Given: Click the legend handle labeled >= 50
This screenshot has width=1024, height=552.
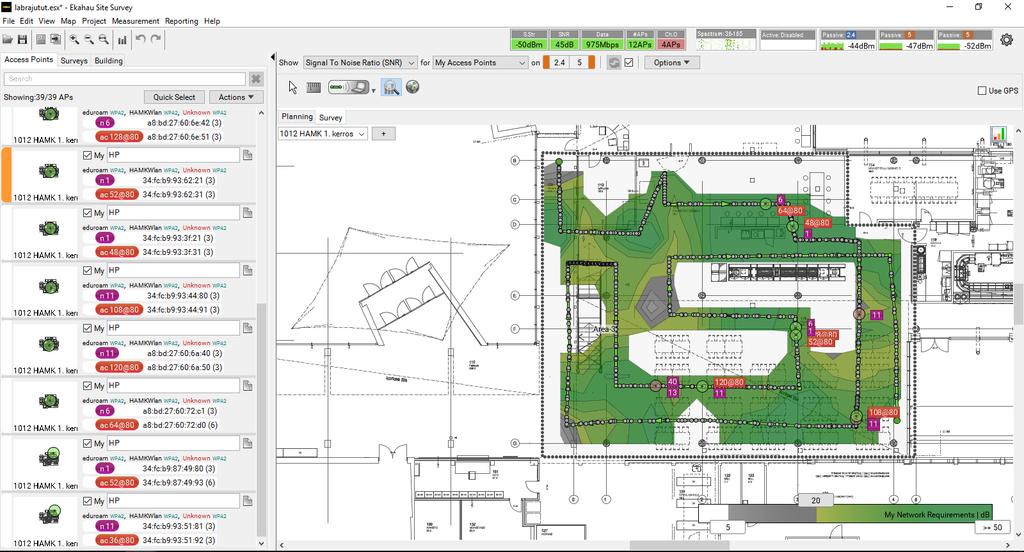Looking at the screenshot, I should click(993, 527).
